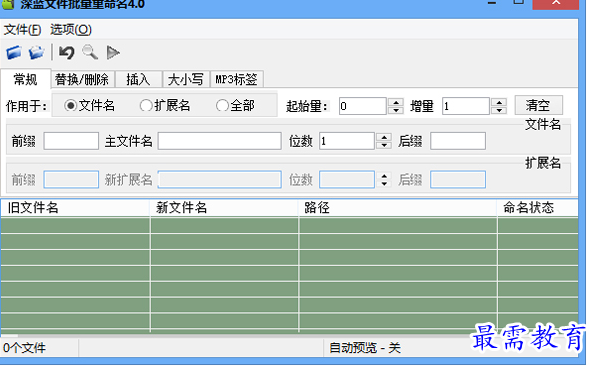The width and height of the screenshot is (594, 369).
Task: Open the 文件(F) menu
Action: [22, 30]
